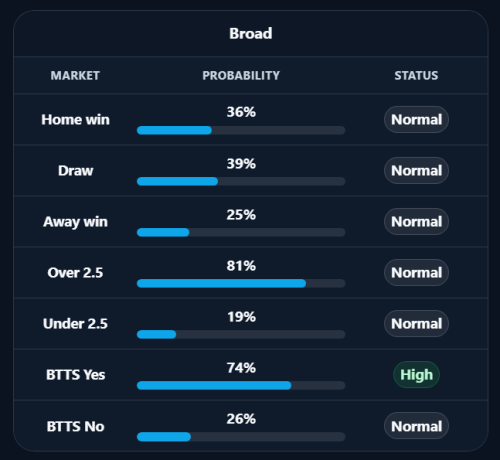Click the Under 2.5 probability bar
The image size is (500, 460).
tap(241, 334)
